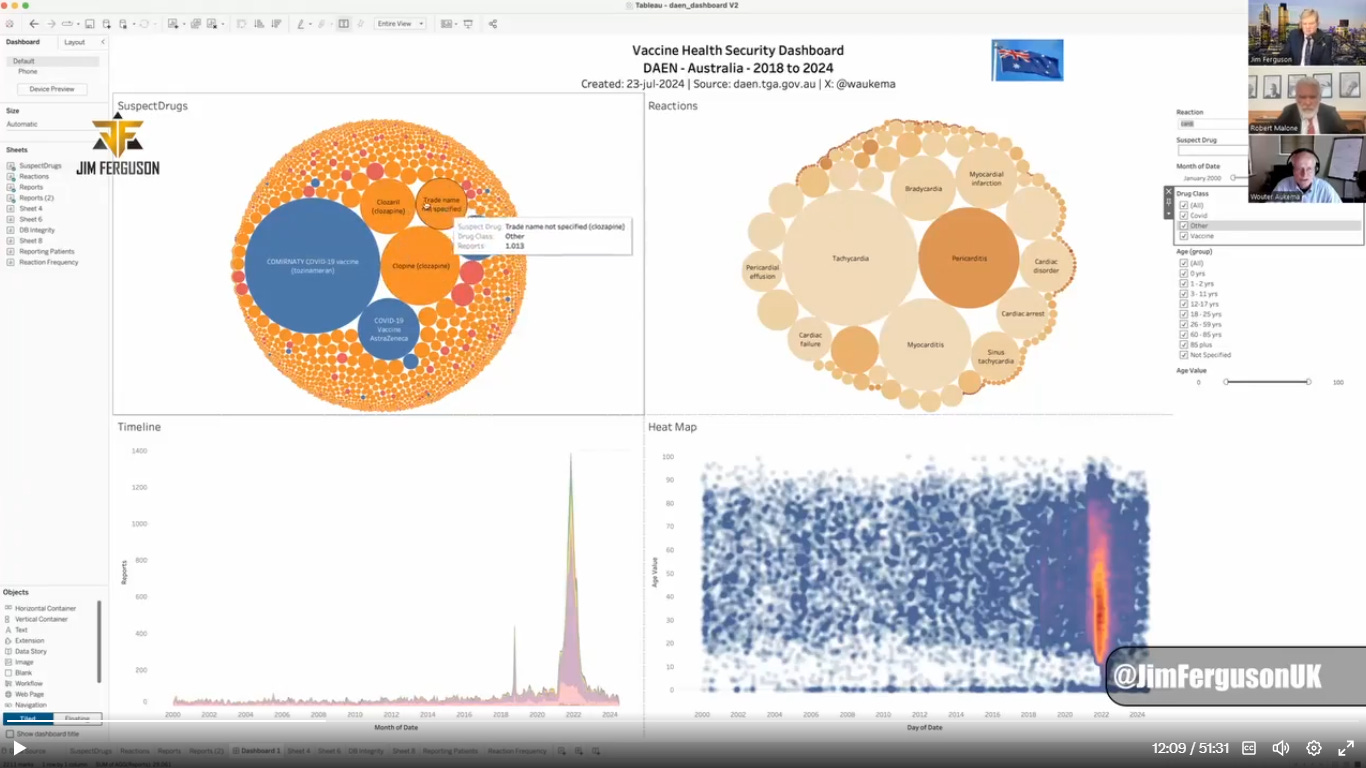Open the dropdown arrow next to New Worksheet icon
This screenshot has height=768, width=1366.
tap(183, 23)
